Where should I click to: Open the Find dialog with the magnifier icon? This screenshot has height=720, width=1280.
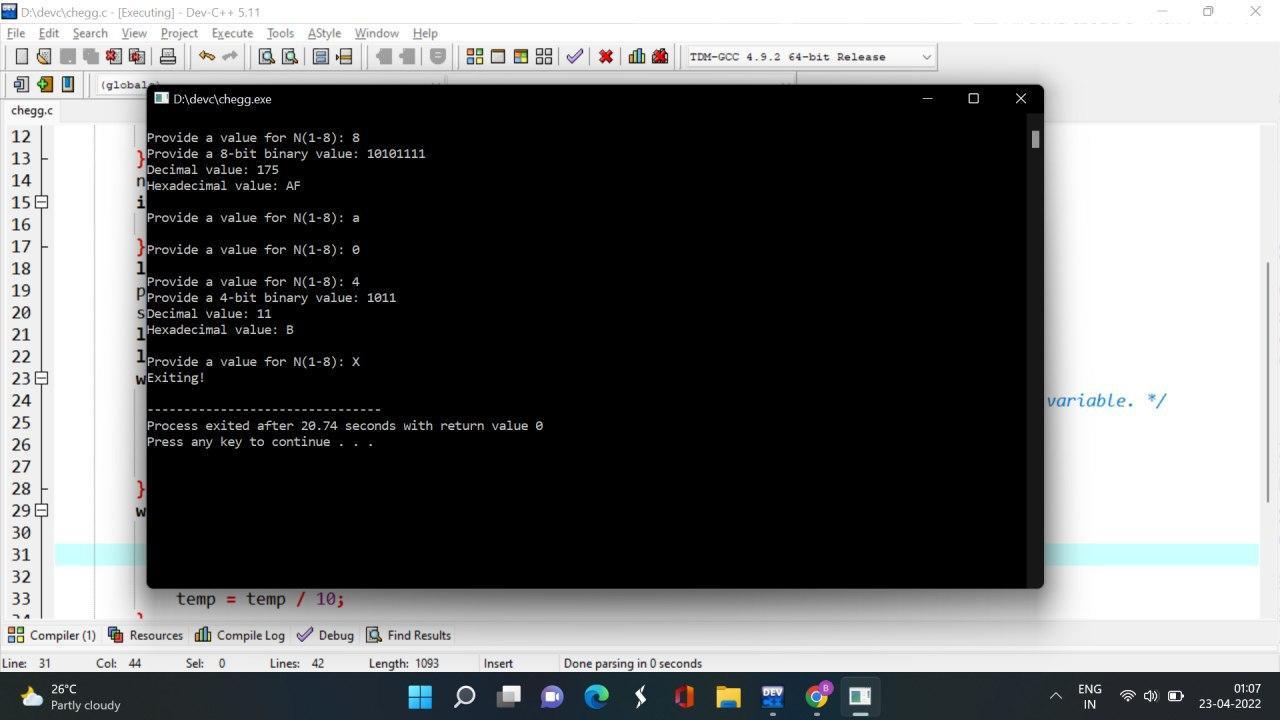coord(266,57)
